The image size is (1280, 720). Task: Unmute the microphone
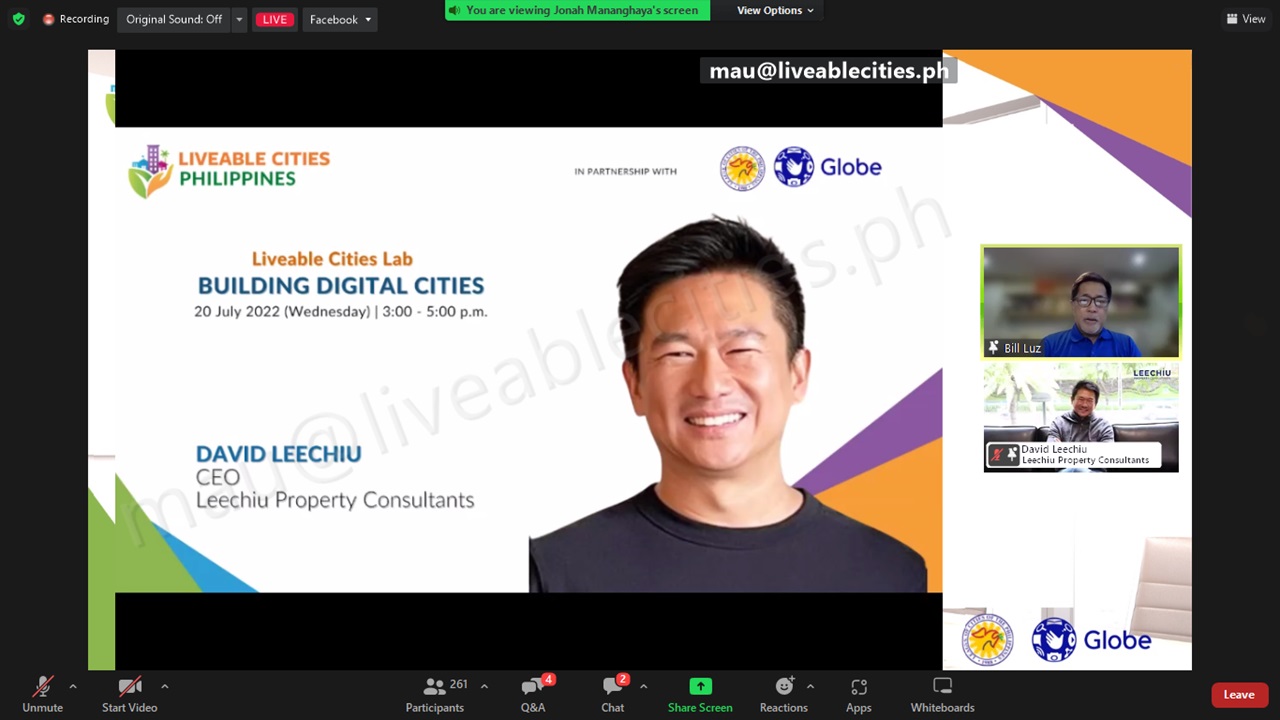pyautogui.click(x=42, y=694)
